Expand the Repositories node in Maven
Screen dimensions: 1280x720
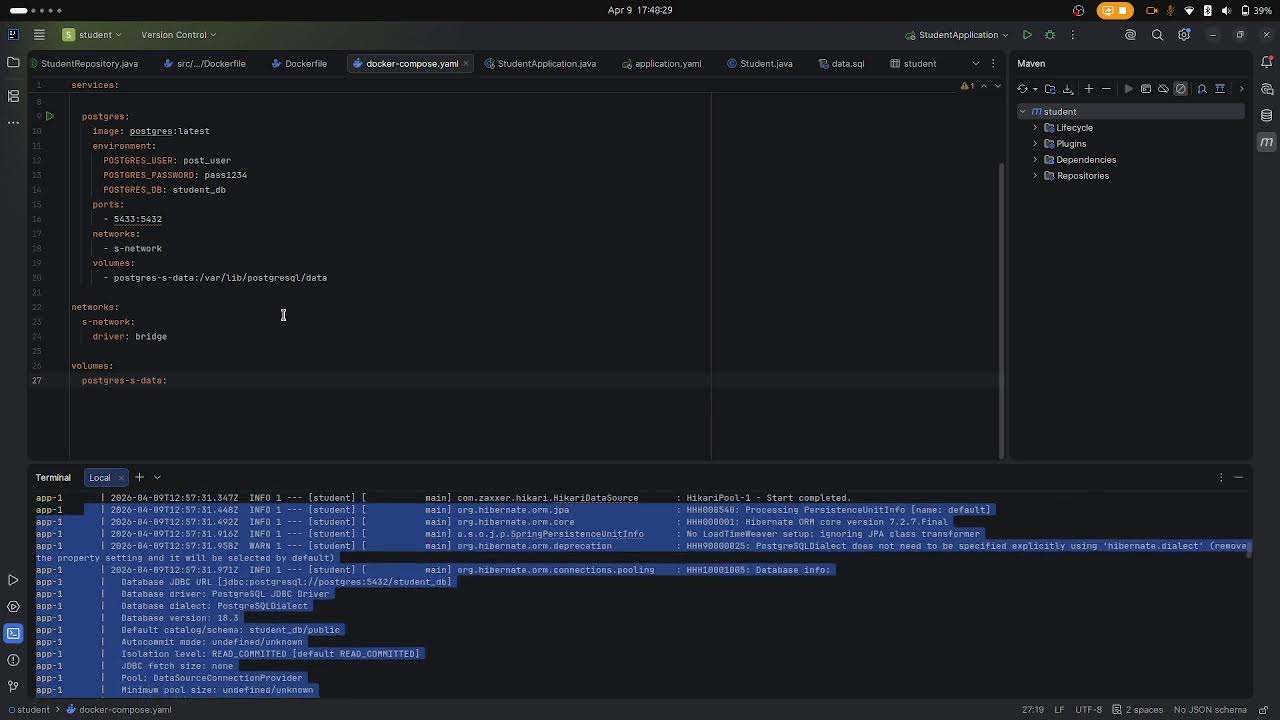[x=1036, y=176]
